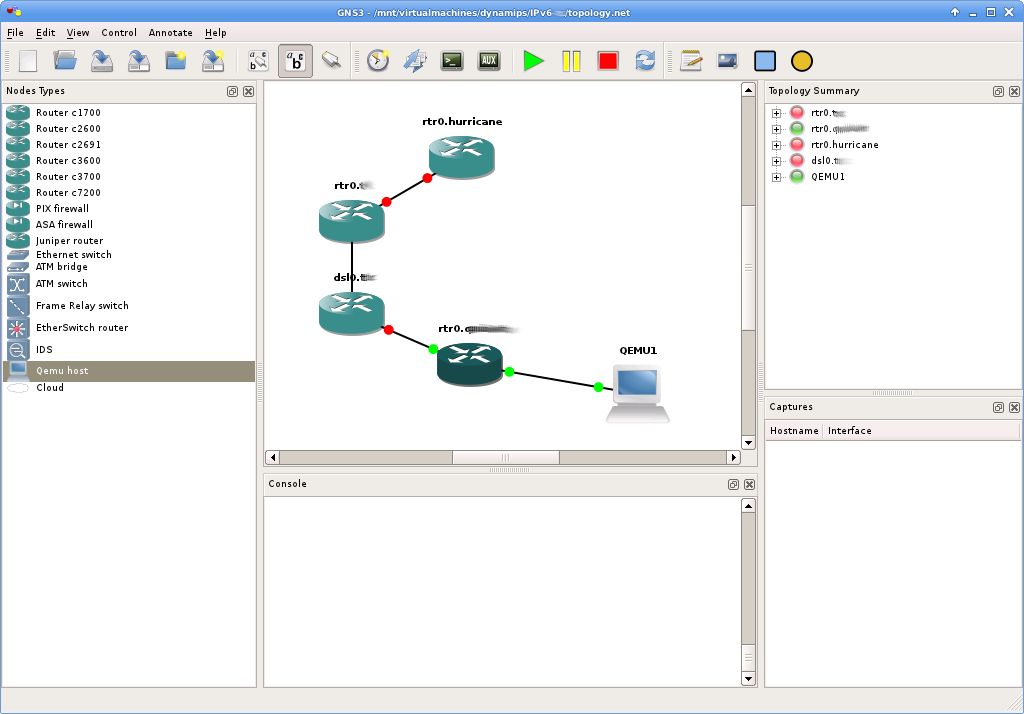The image size is (1024, 714).
Task: Click the Save topology toolbar icon
Action: tap(102, 61)
